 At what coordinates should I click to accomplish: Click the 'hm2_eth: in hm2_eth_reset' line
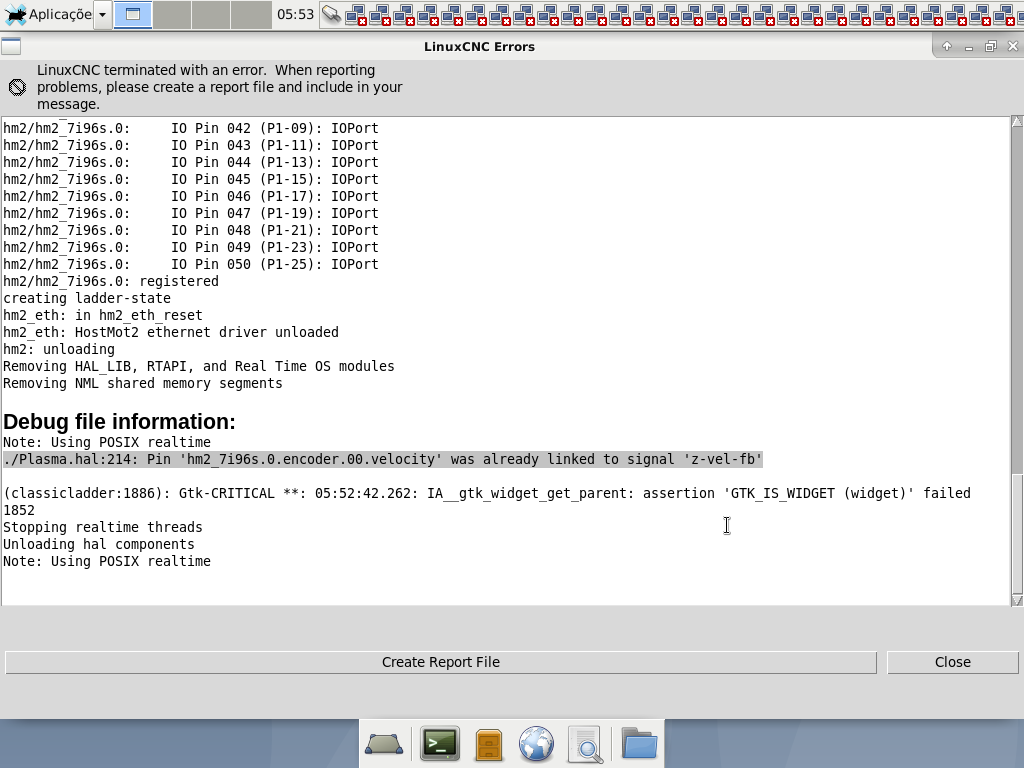[103, 315]
